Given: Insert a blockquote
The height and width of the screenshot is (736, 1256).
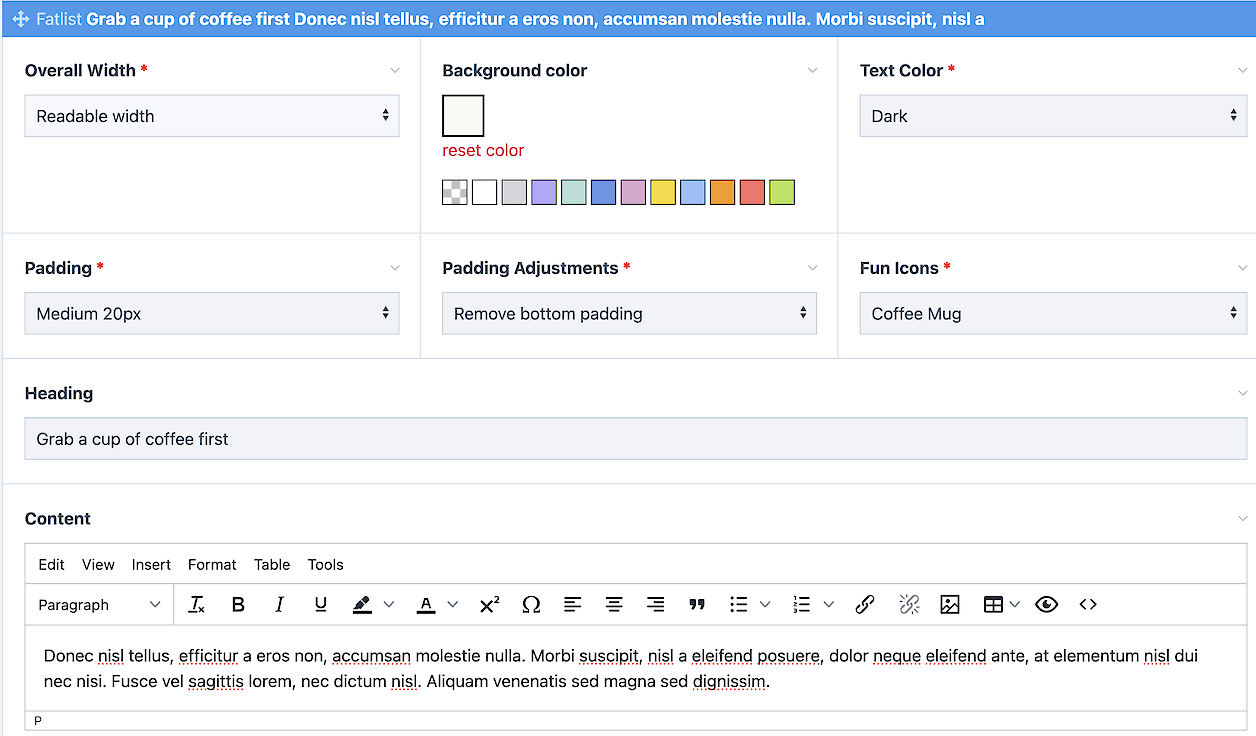Looking at the screenshot, I should point(697,604).
